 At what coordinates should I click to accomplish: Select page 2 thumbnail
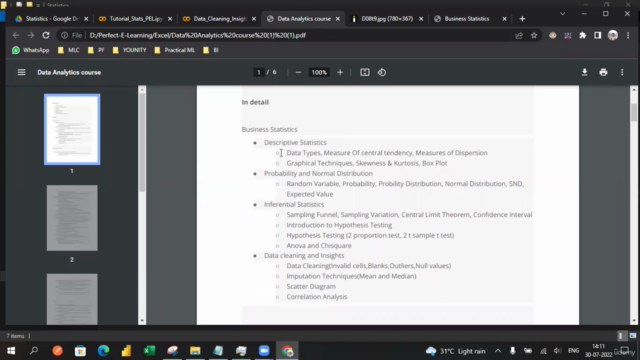pyautogui.click(x=72, y=218)
